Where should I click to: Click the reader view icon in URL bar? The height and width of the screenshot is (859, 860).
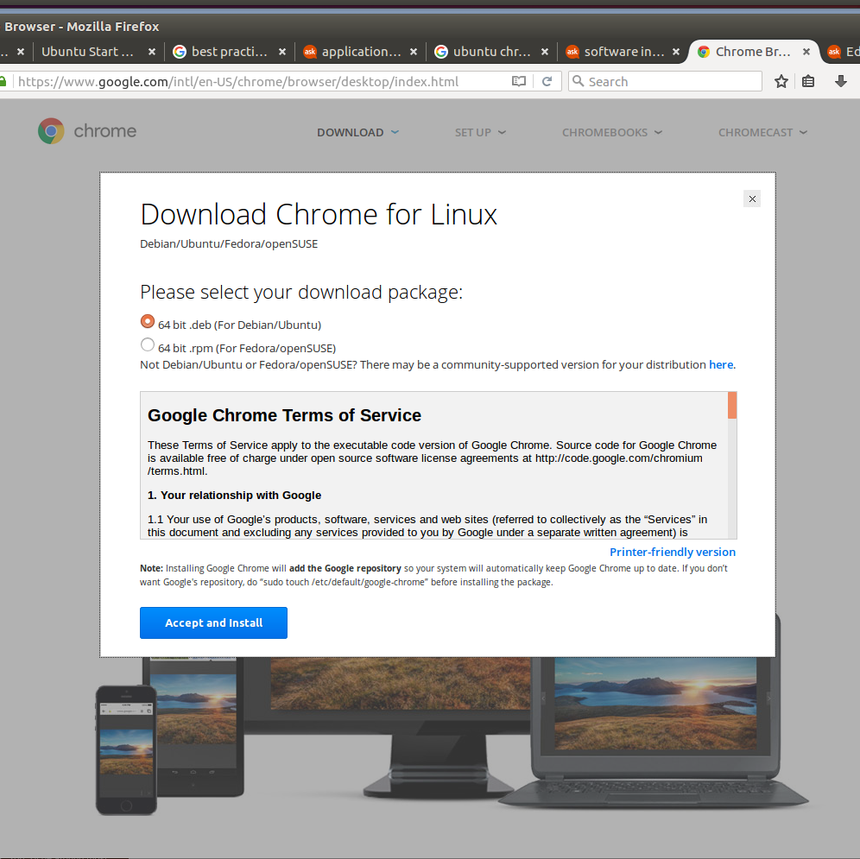point(519,81)
